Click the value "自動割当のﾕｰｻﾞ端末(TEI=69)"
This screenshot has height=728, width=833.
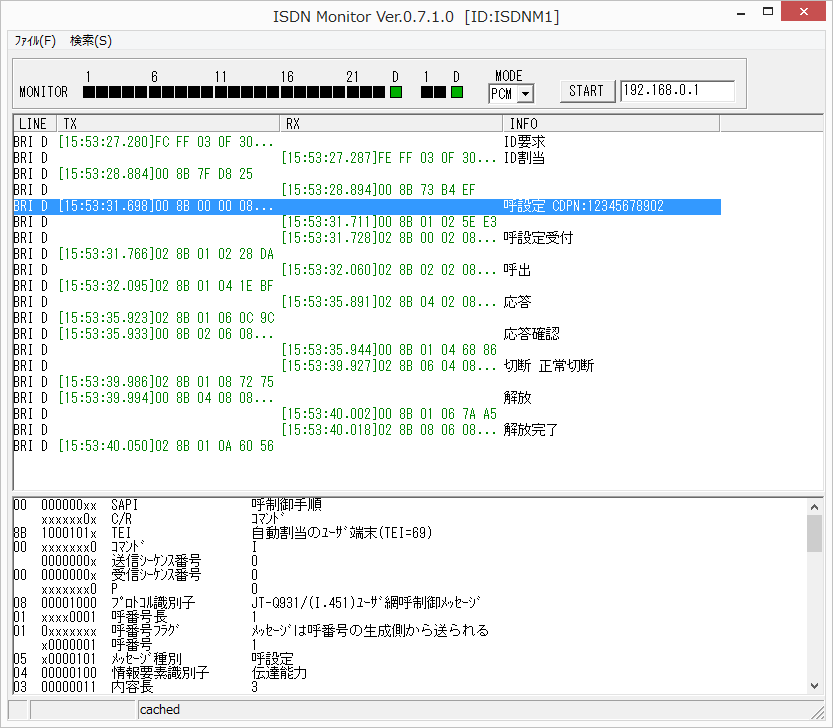coord(342,532)
